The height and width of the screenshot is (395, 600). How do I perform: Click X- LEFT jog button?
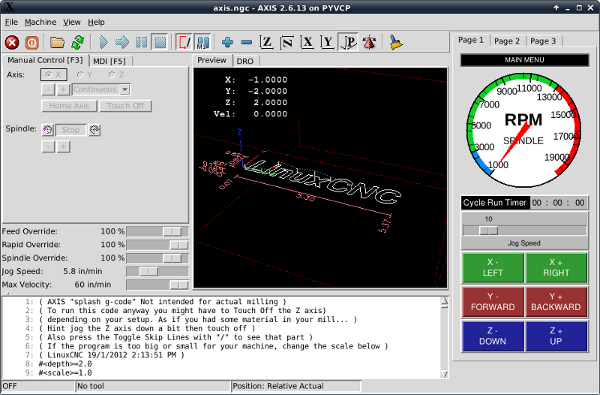coord(493,268)
